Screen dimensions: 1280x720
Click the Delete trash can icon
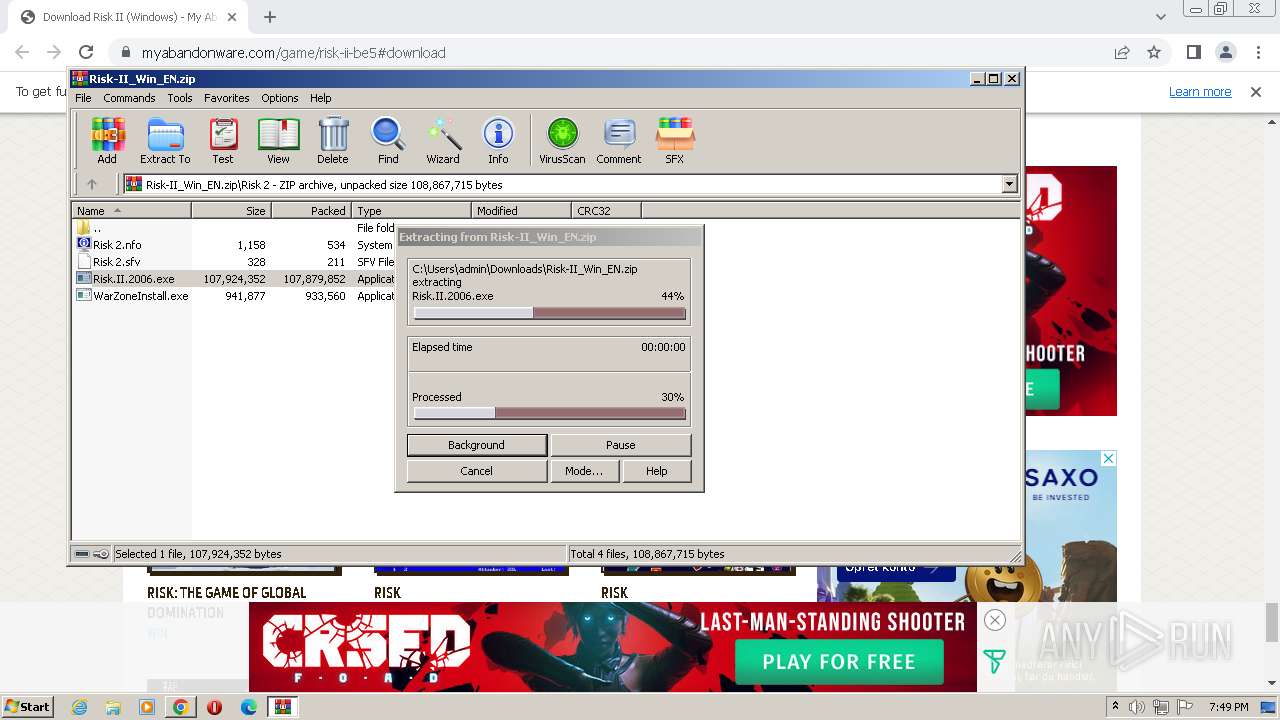333,140
